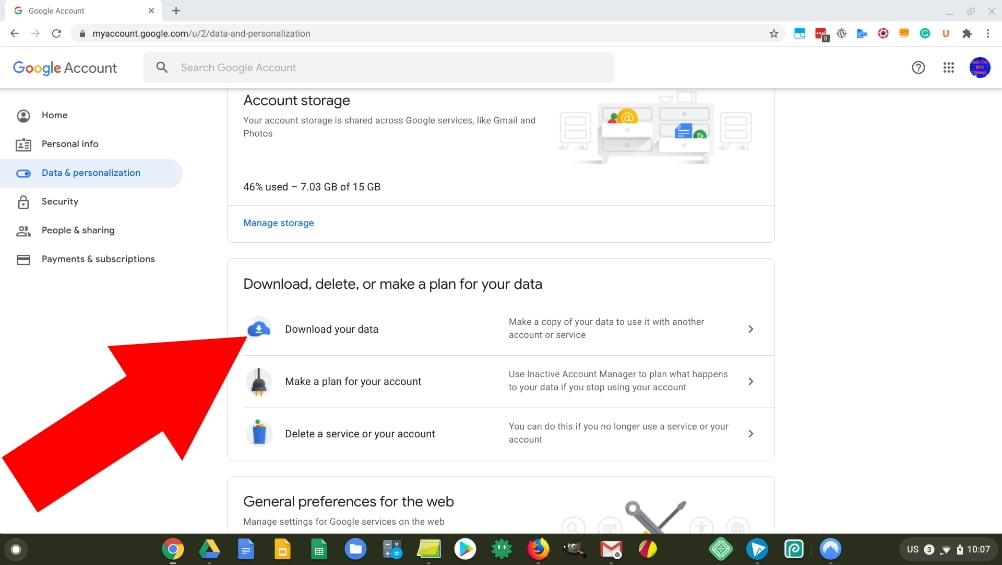
Task: Click Delete a service or your account label
Action: [x=360, y=434]
